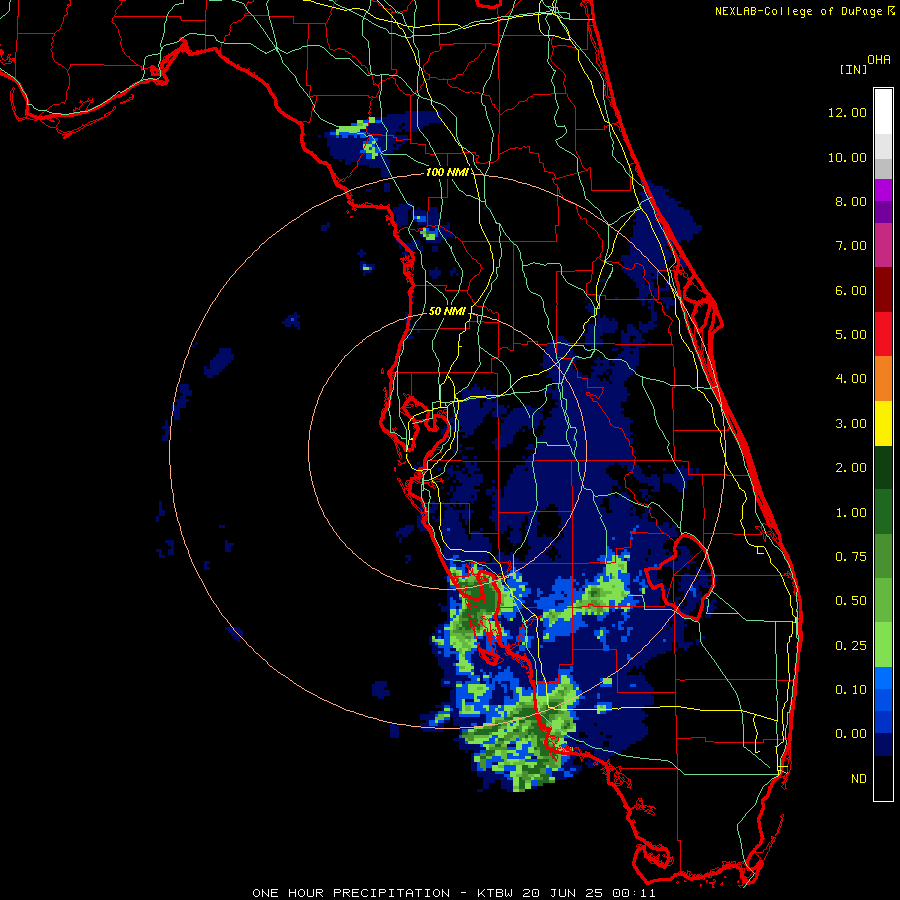Select the 0.00 legend value
The width and height of the screenshot is (900, 900).
pos(851,734)
